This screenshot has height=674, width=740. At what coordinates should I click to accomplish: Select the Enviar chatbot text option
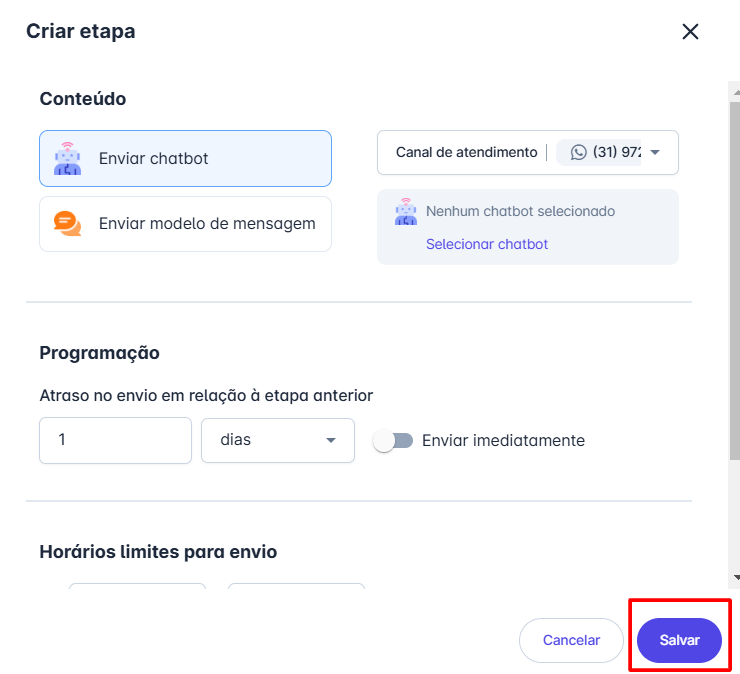click(x=153, y=158)
